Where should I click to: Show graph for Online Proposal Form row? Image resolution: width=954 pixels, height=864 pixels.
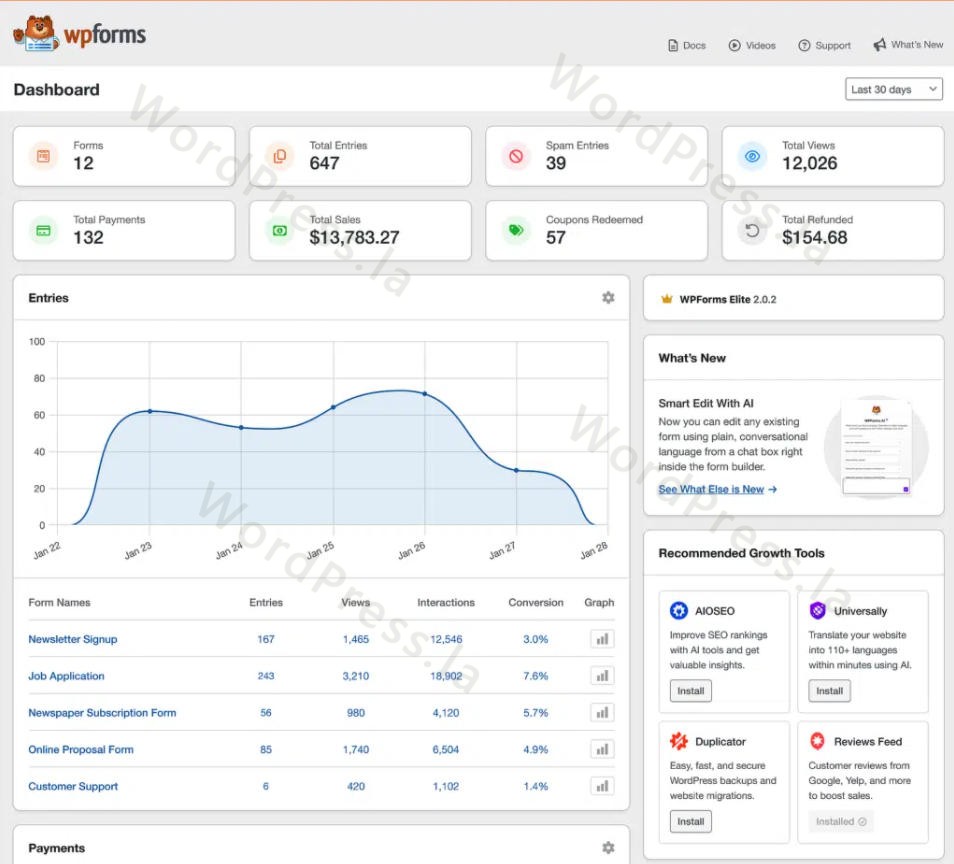click(x=602, y=750)
